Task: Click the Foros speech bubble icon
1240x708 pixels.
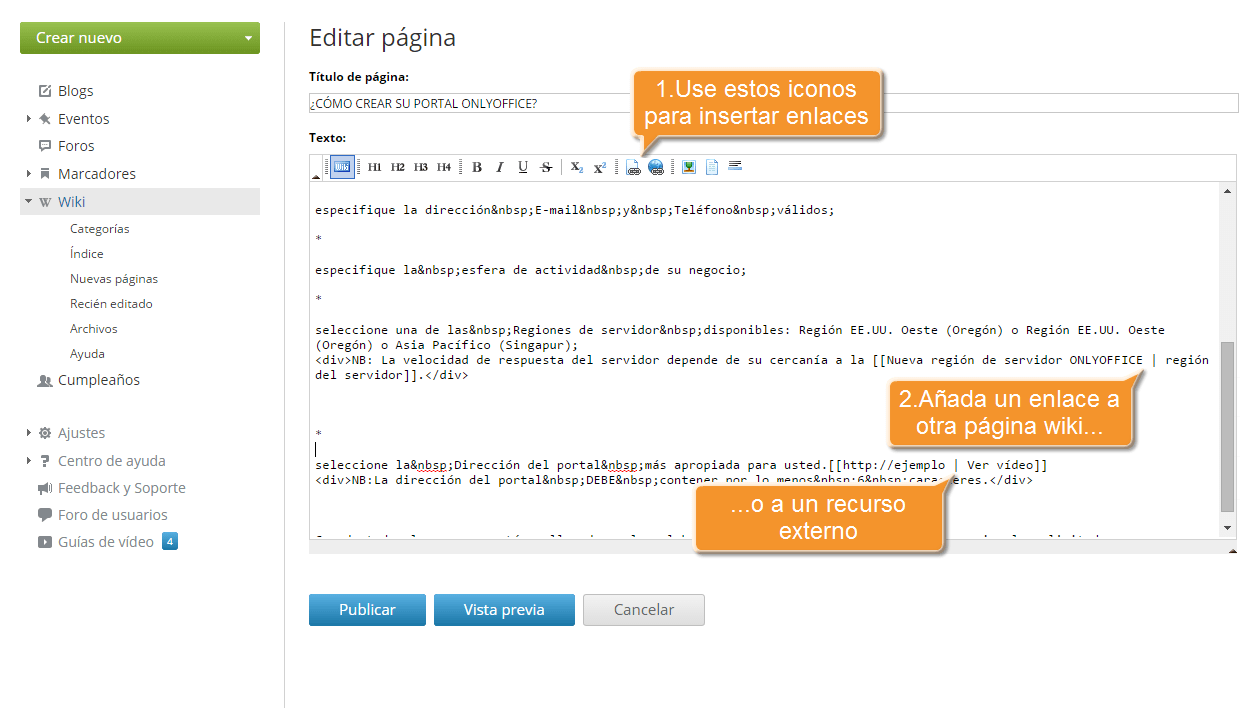Action: click(45, 146)
